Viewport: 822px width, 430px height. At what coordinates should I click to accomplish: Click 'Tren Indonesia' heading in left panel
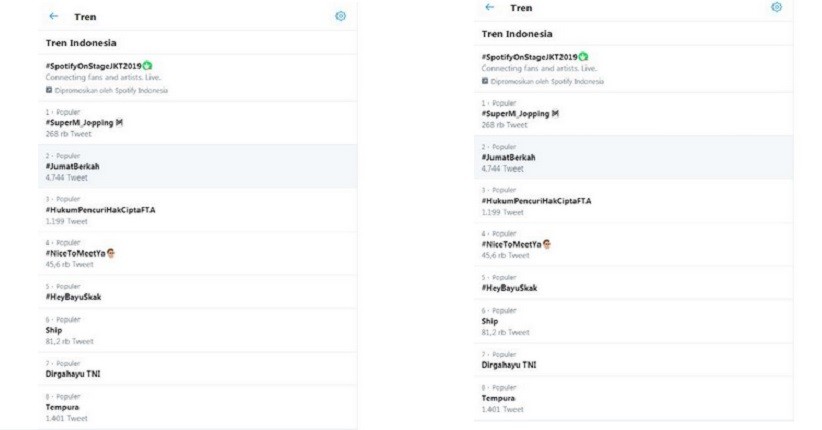pyautogui.click(x=81, y=43)
